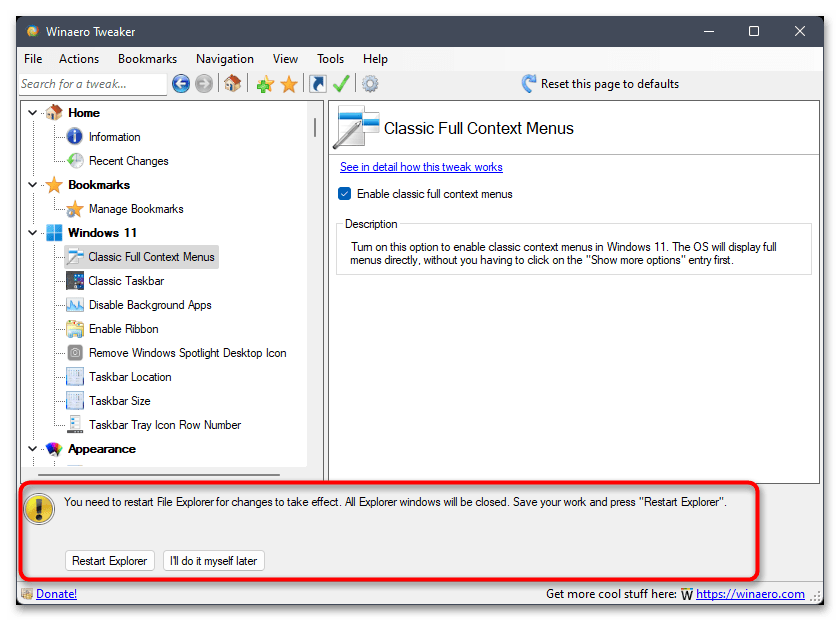This screenshot has height=621, width=840.
Task: Click the Taskbar Location icon
Action: 74,377
